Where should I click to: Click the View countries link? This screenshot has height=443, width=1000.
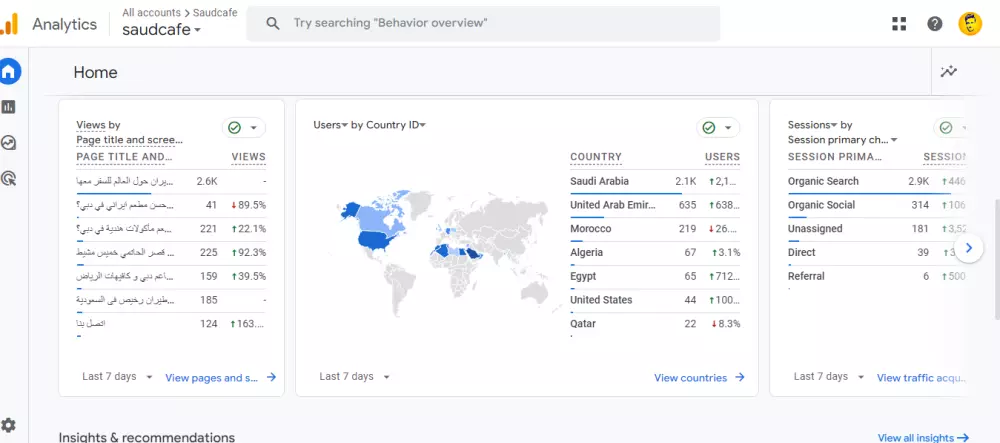[x=699, y=378]
